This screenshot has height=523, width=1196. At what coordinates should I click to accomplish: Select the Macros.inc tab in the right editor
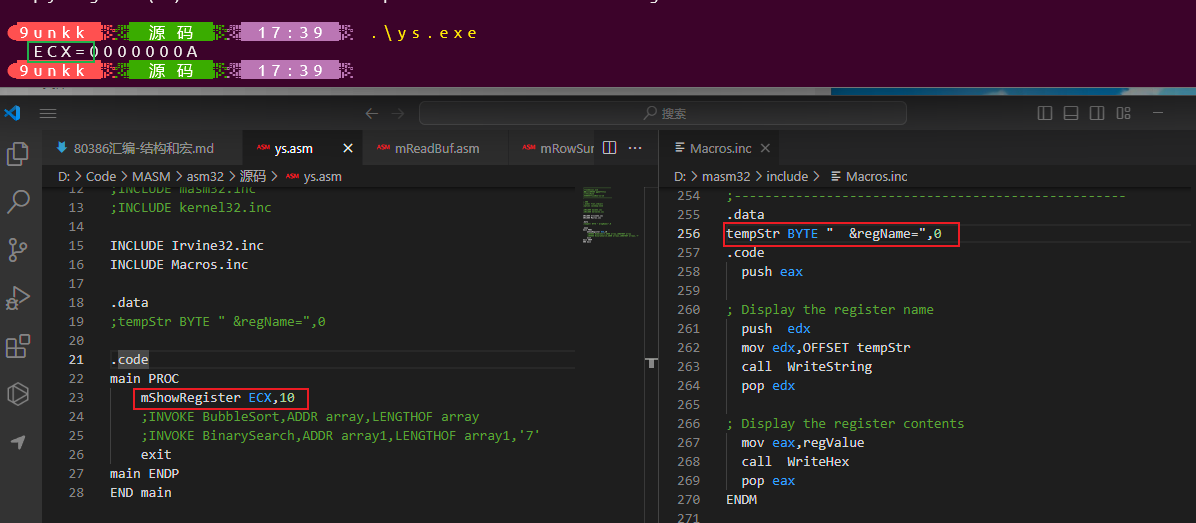click(722, 148)
